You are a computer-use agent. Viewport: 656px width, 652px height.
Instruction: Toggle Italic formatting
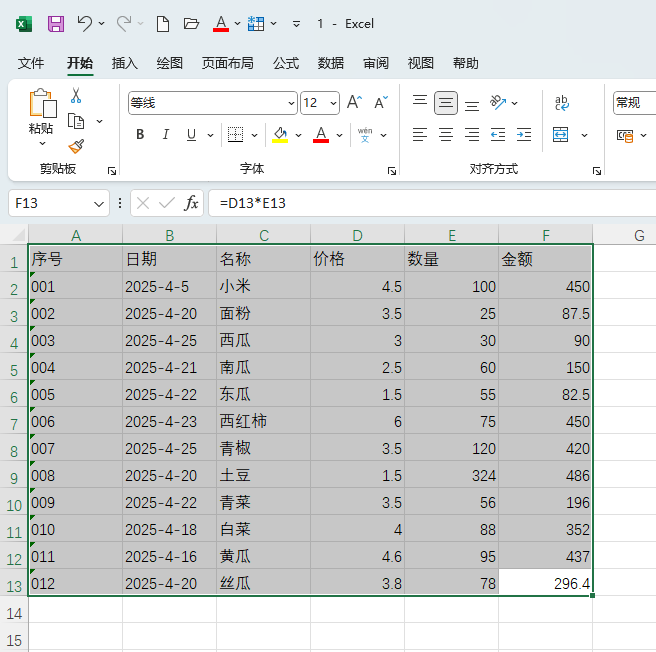[165, 135]
